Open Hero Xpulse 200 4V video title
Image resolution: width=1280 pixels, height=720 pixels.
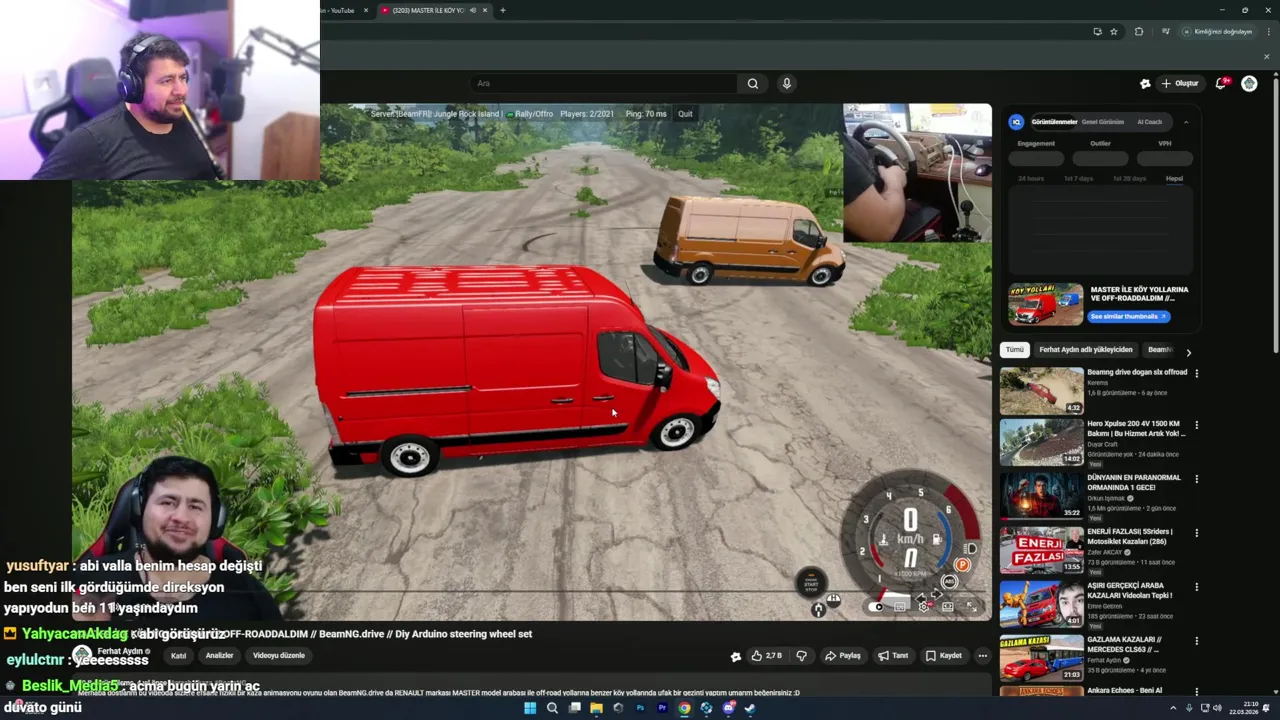tap(1137, 429)
